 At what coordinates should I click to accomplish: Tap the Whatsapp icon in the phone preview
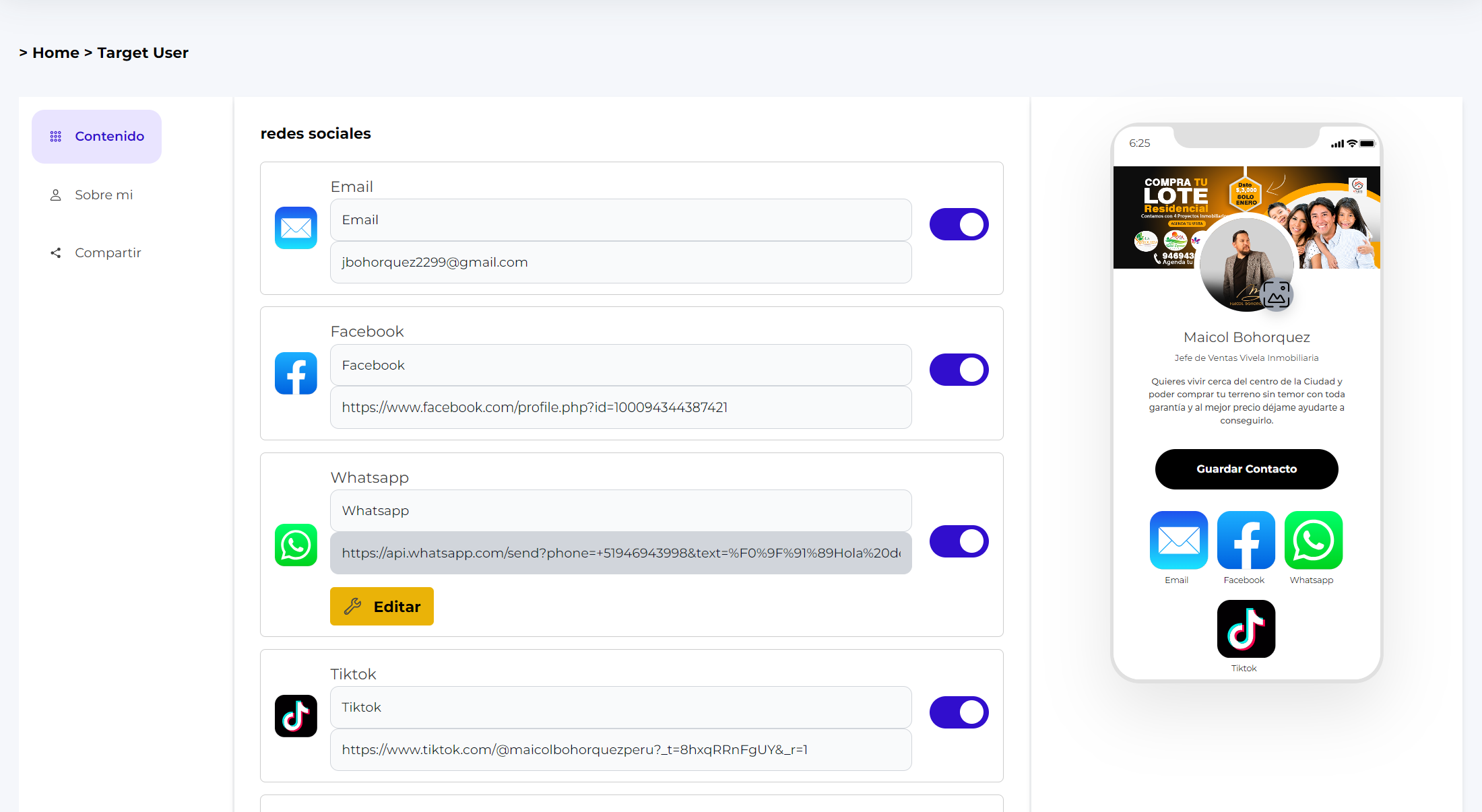[1314, 540]
